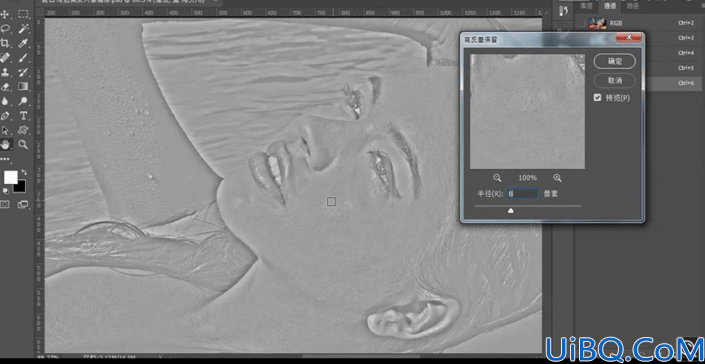Click the foreground color swatch
Viewport: 705px width, 364px height.
pyautogui.click(x=10, y=177)
